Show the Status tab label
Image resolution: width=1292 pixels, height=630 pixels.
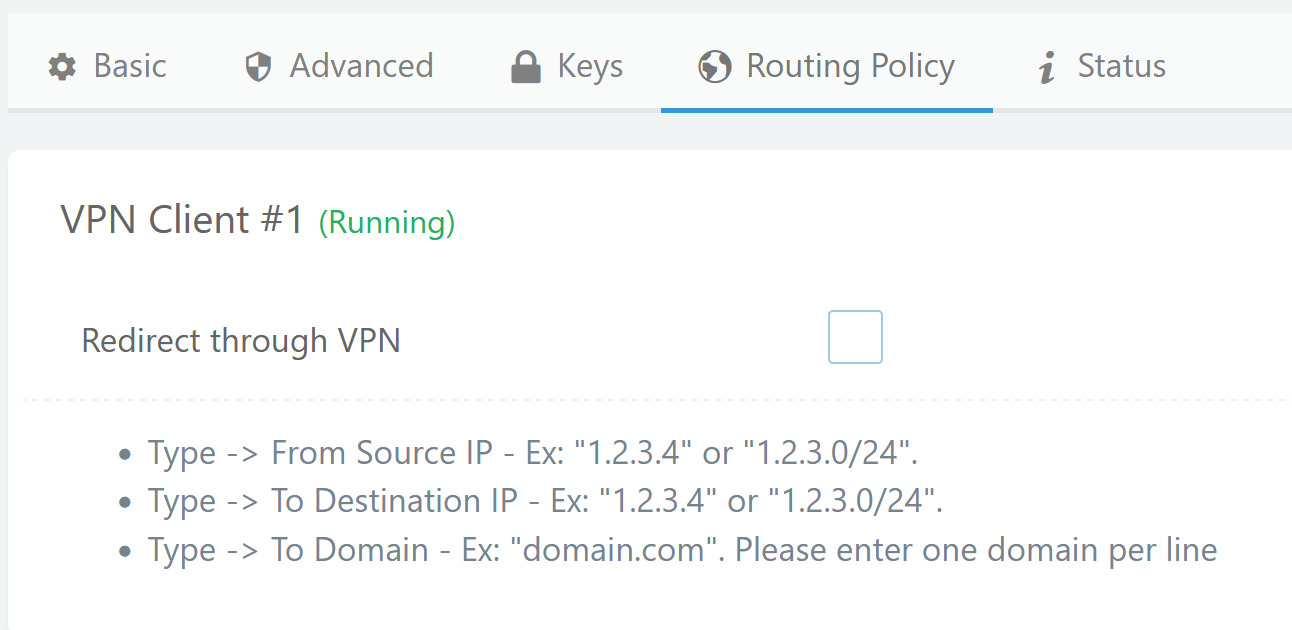pyautogui.click(x=1121, y=66)
